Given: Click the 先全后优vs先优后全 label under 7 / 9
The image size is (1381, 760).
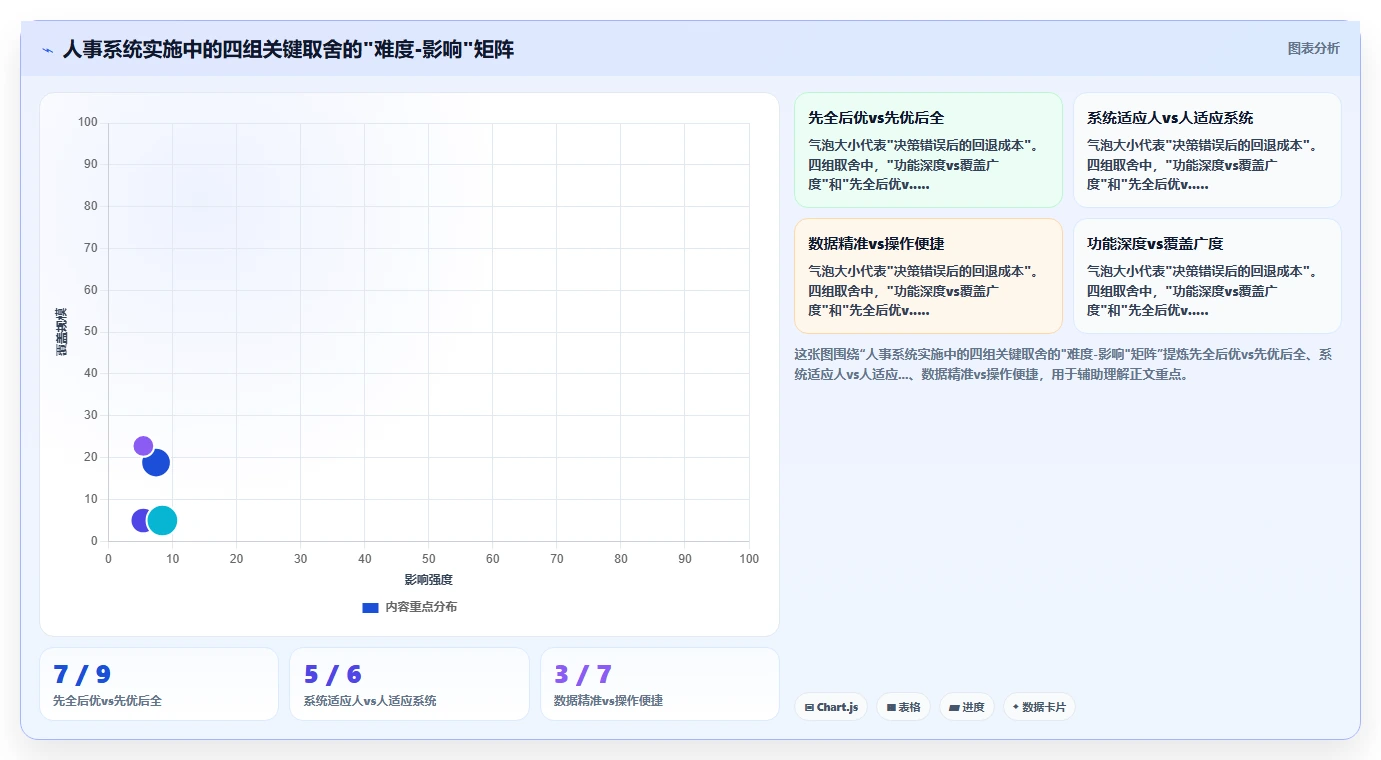Looking at the screenshot, I should pyautogui.click(x=107, y=700).
